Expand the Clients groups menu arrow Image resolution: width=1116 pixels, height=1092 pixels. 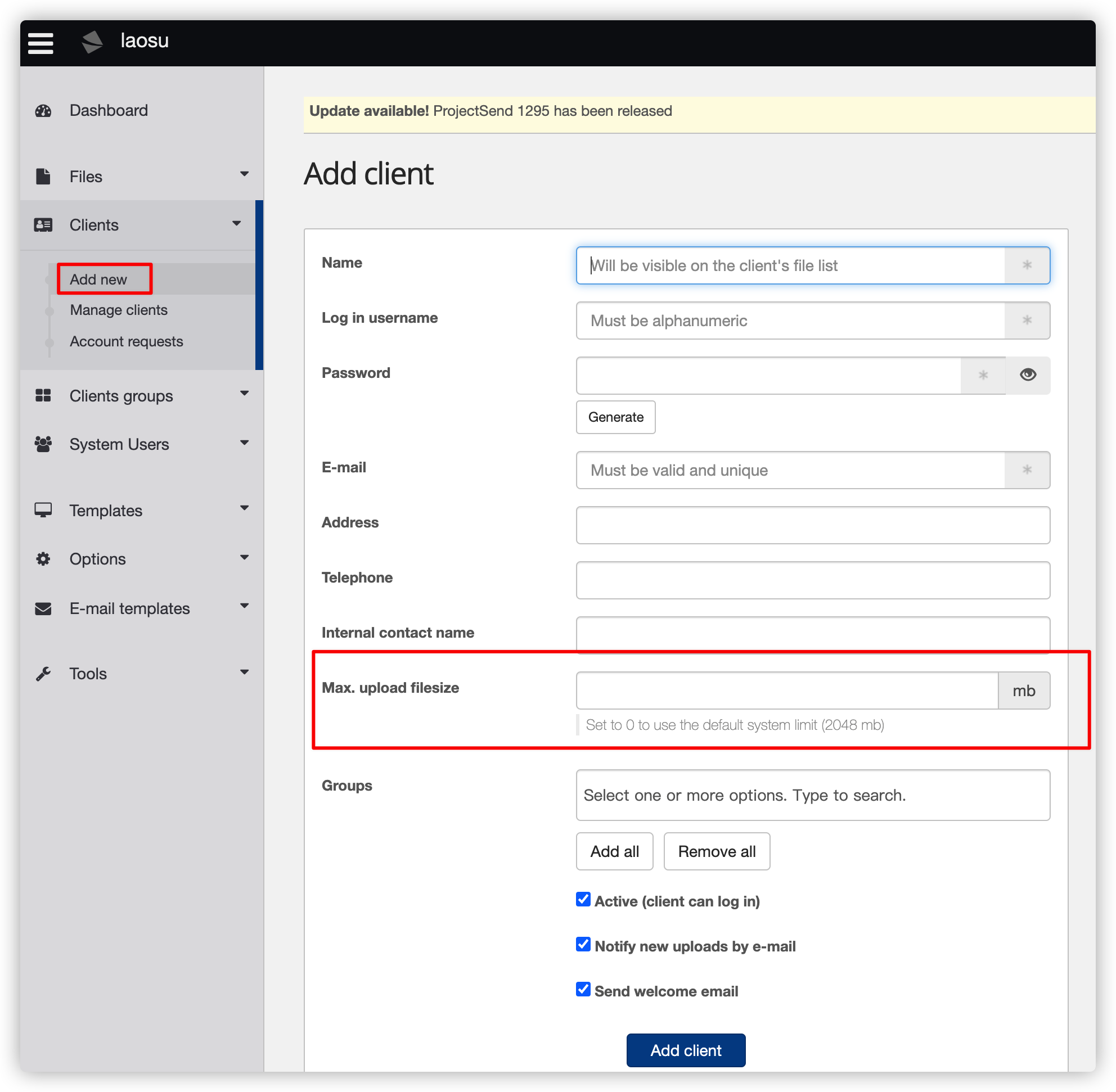[x=245, y=394]
